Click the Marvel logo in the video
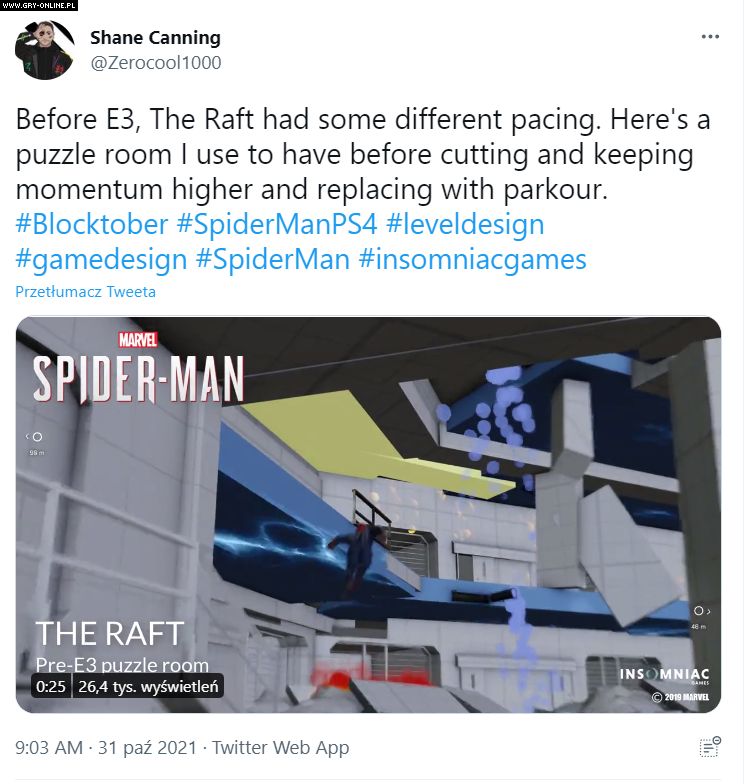Viewport: 744px width, 784px height. (x=138, y=340)
